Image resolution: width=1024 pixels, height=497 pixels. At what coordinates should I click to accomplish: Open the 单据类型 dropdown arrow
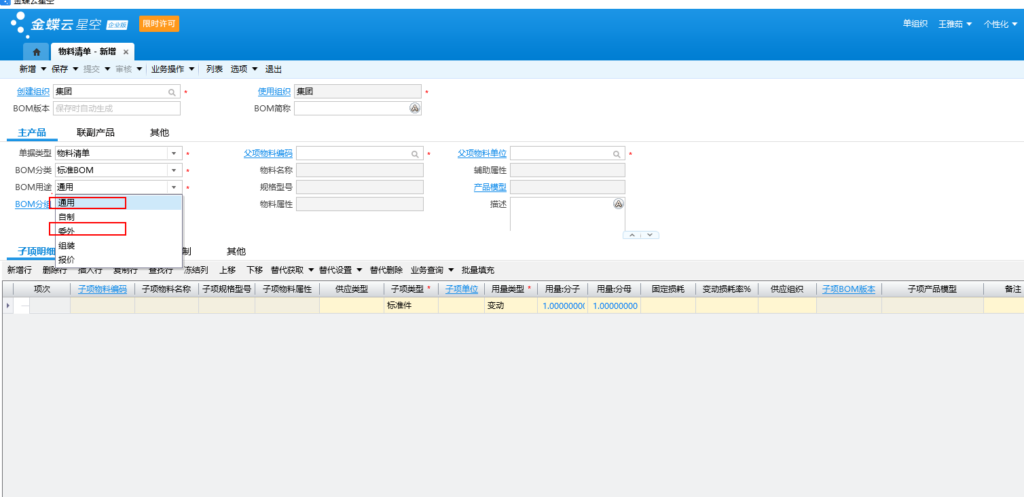coord(174,153)
